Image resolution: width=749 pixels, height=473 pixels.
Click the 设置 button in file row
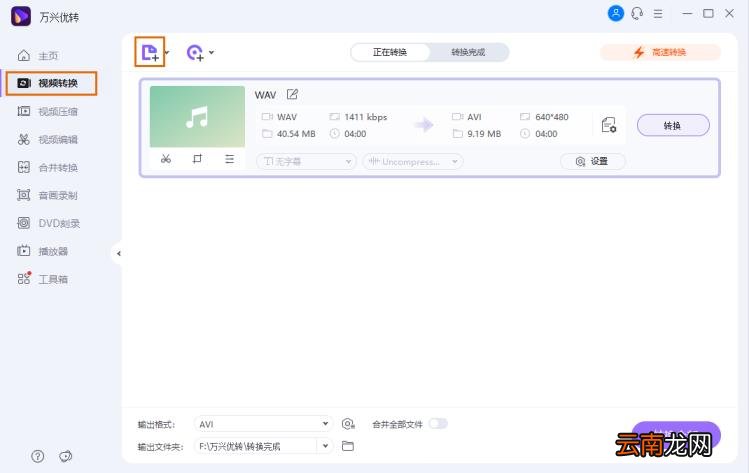(x=592, y=161)
